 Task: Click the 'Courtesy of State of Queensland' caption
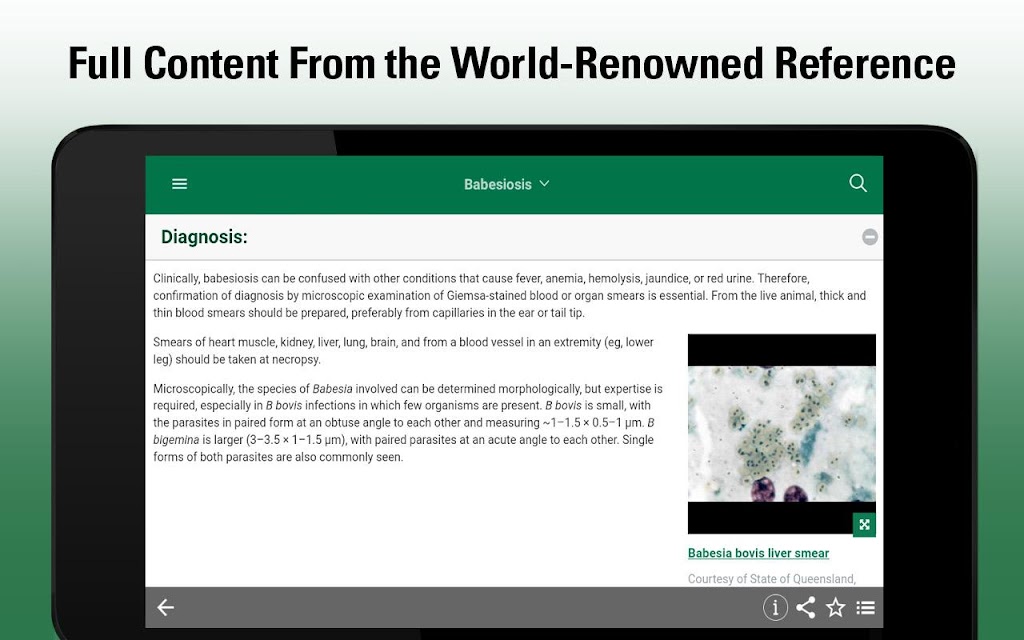(x=771, y=578)
